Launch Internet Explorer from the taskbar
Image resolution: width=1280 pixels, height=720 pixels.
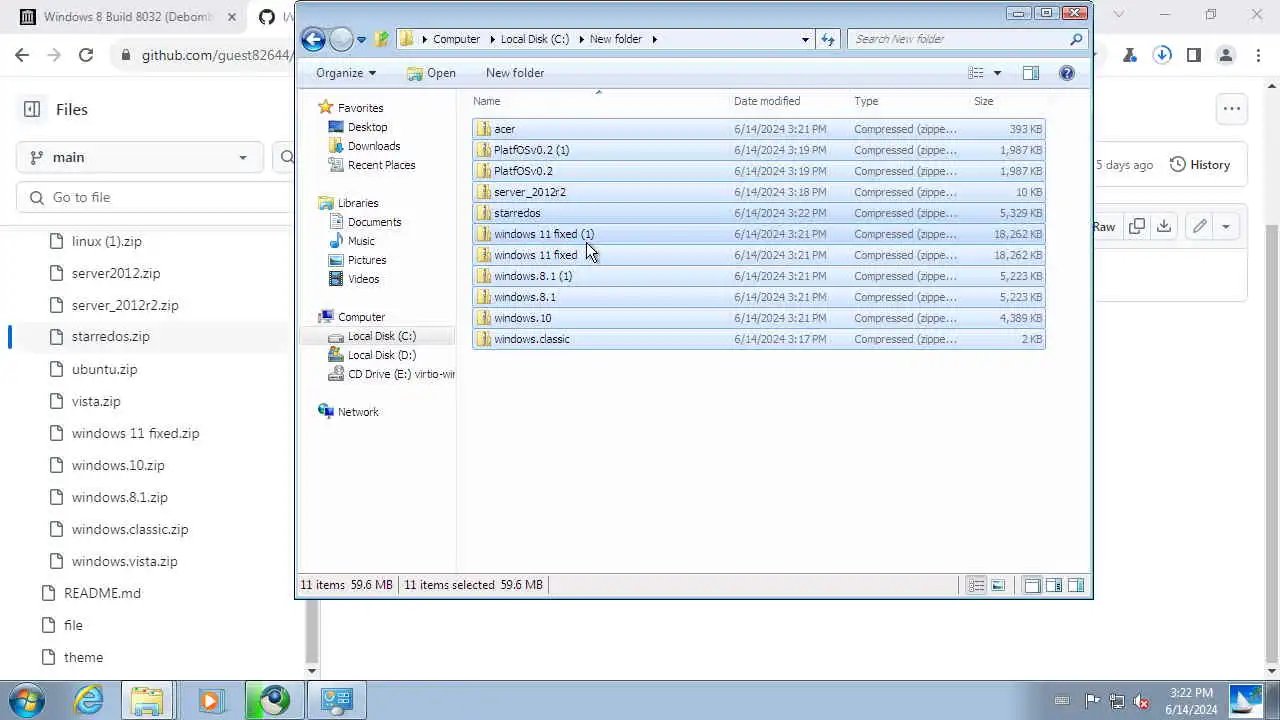coord(89,700)
